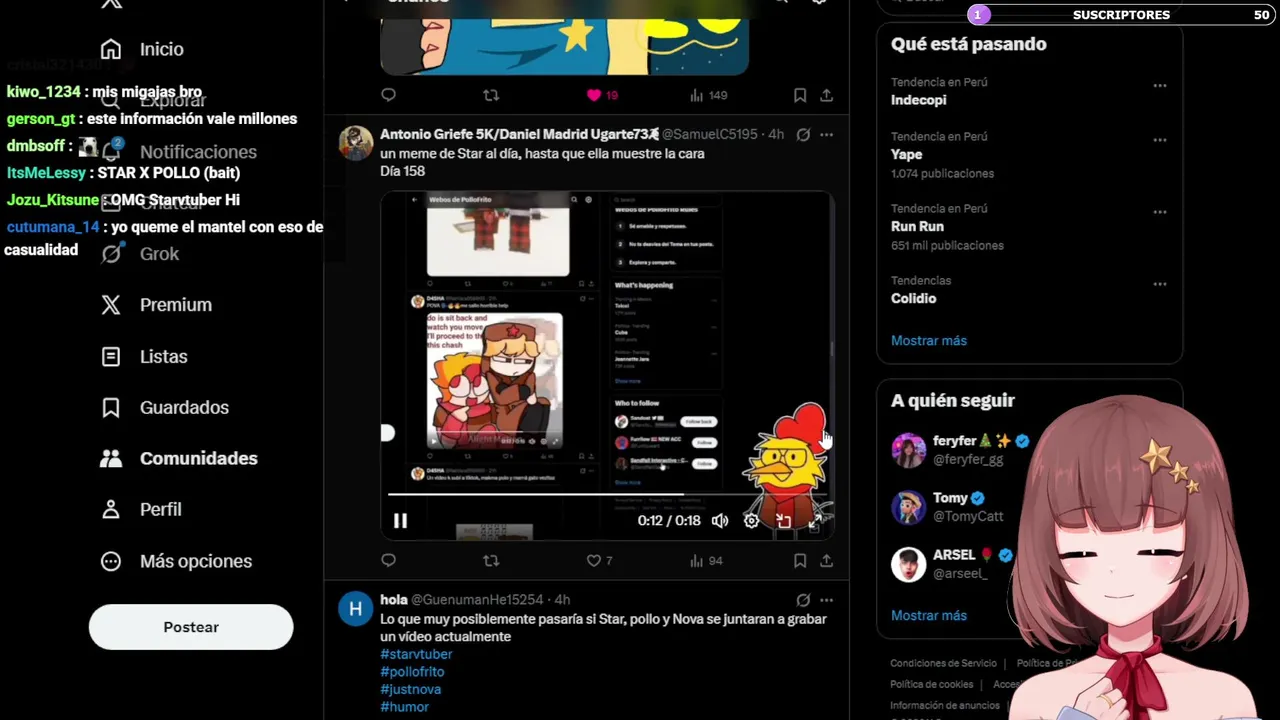This screenshot has width=1280, height=720.
Task: Open hola user's avatar
Action: point(356,608)
